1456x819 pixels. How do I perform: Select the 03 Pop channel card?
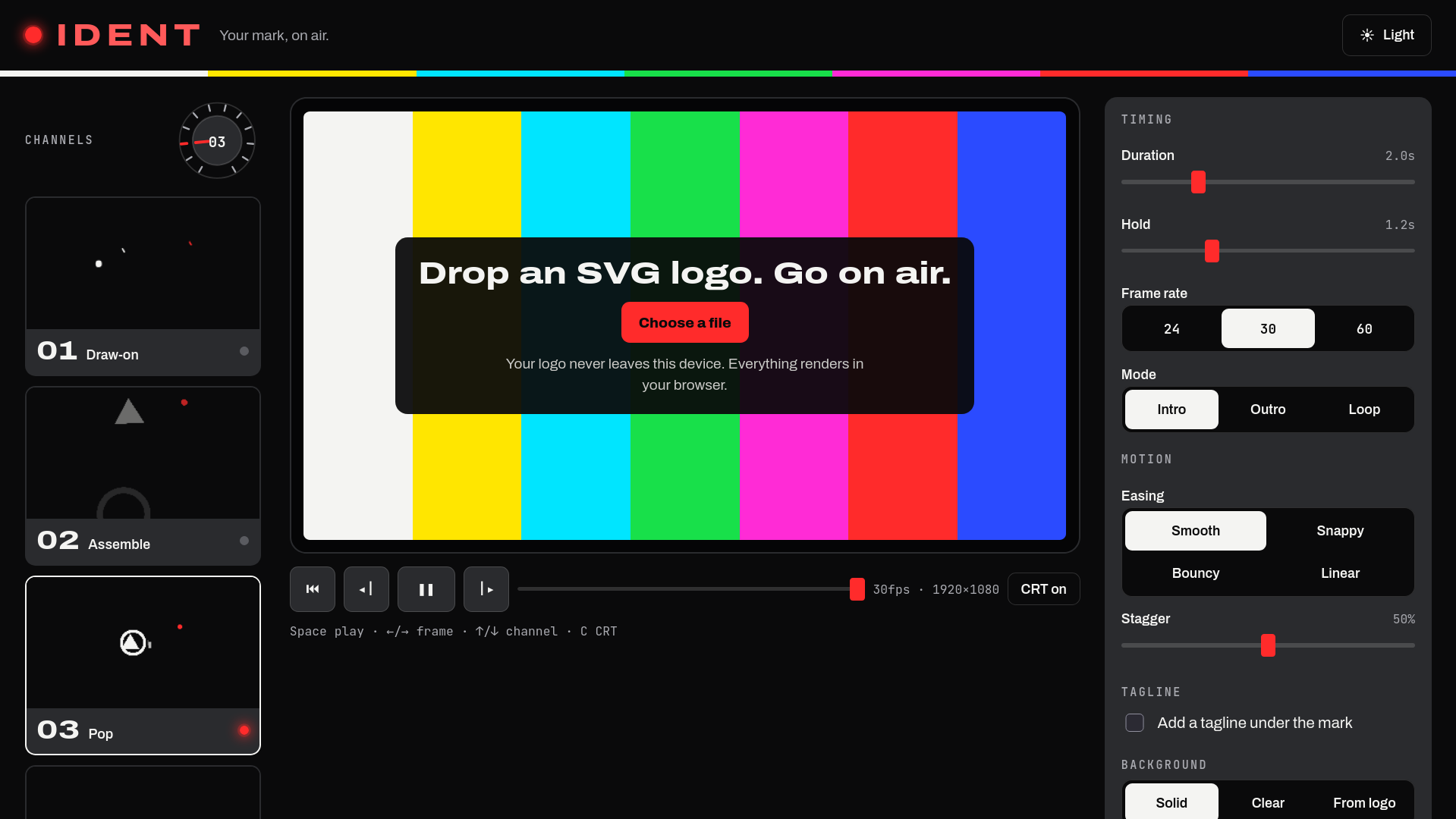143,665
